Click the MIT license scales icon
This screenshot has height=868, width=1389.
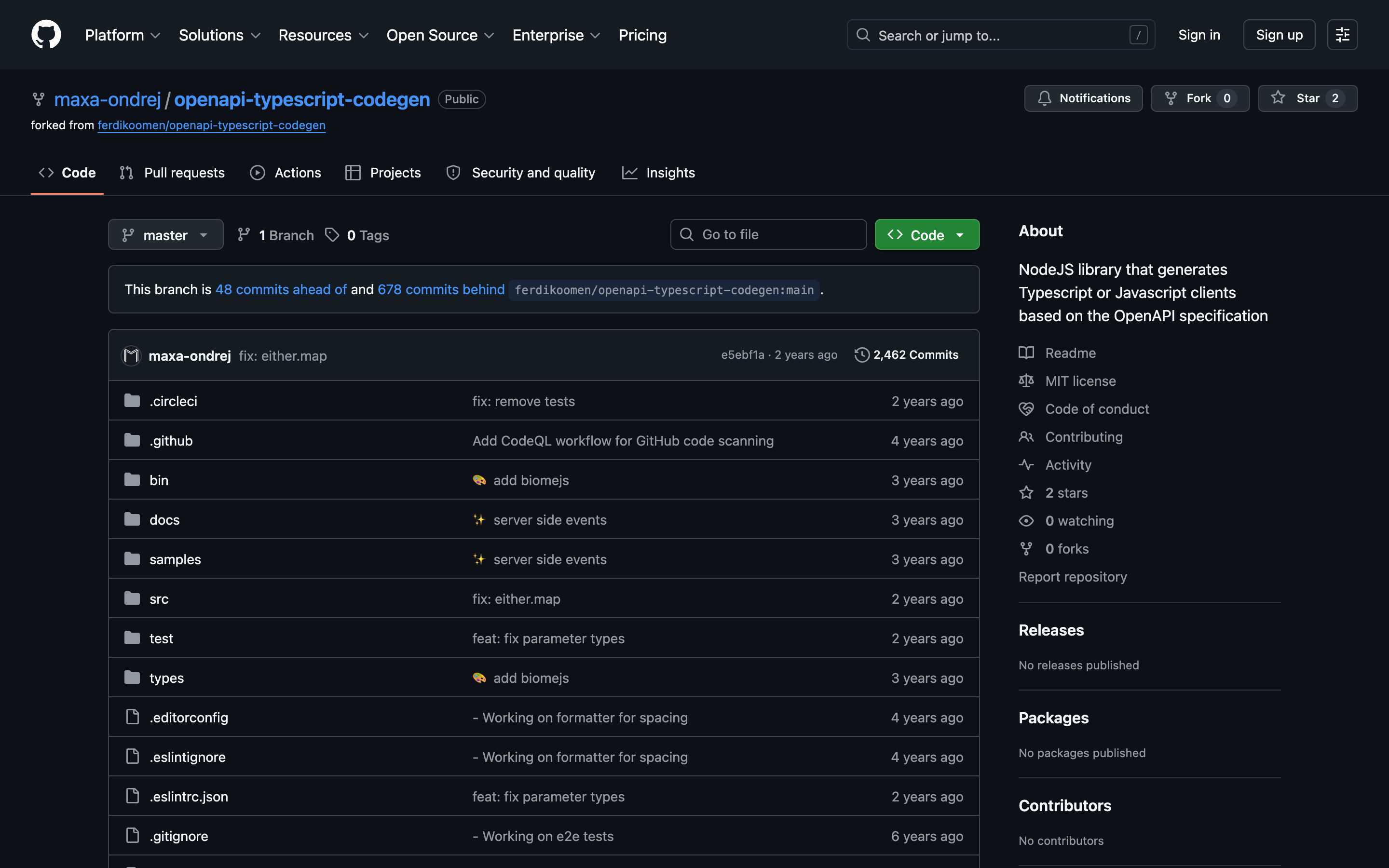point(1026,380)
